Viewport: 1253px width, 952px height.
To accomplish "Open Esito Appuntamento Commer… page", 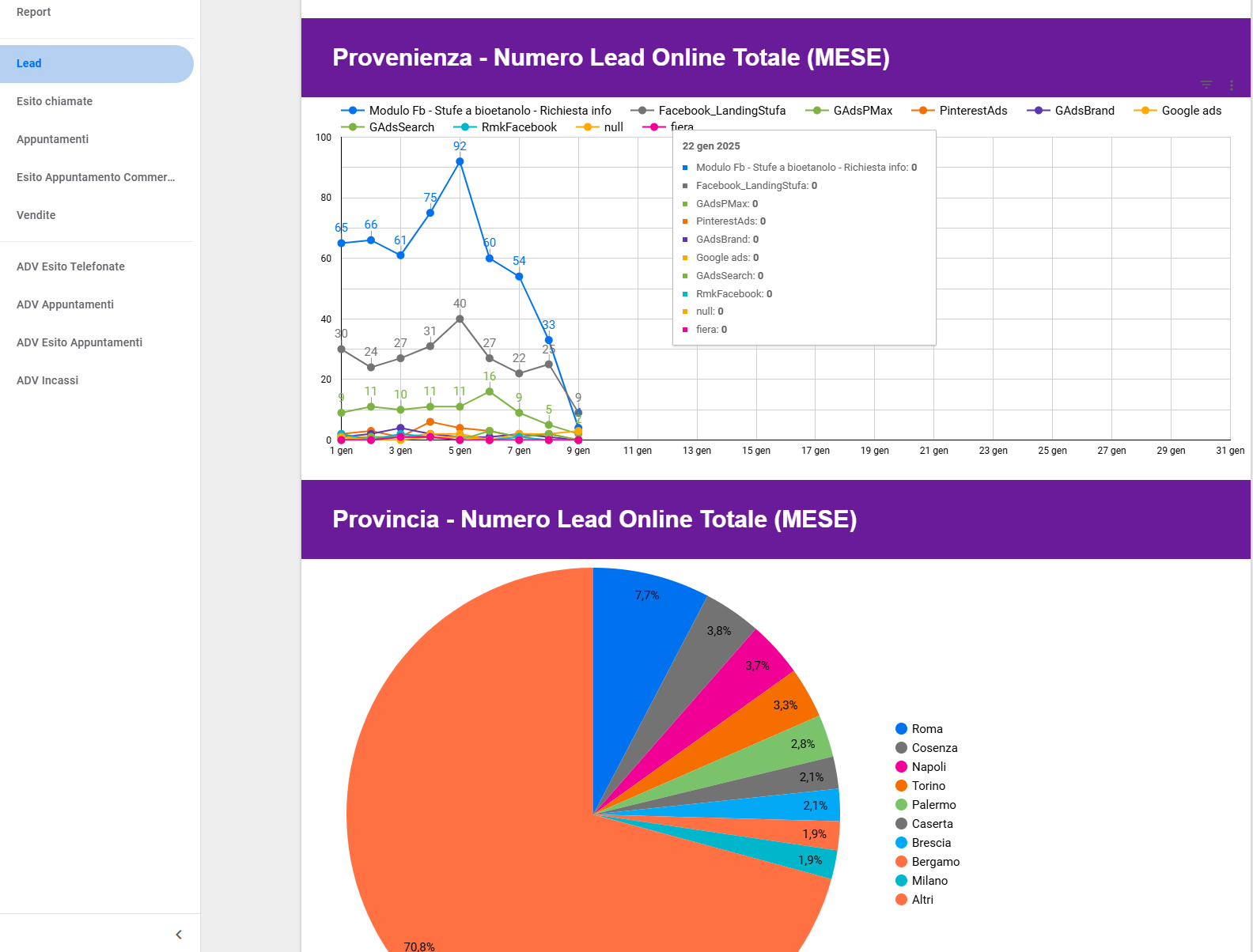I will (x=97, y=178).
